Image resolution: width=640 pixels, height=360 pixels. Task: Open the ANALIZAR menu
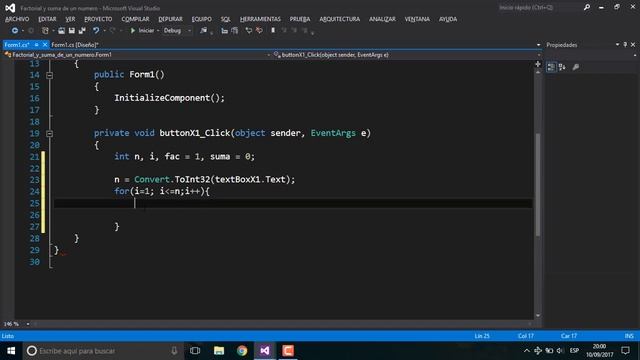(382, 19)
